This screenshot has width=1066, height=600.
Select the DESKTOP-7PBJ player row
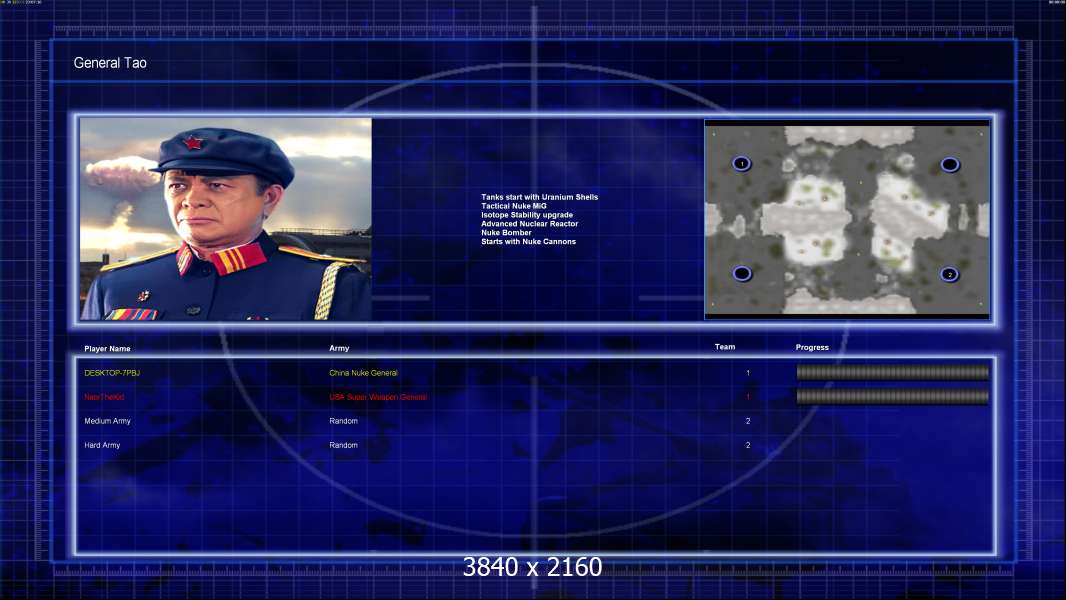click(x=534, y=373)
